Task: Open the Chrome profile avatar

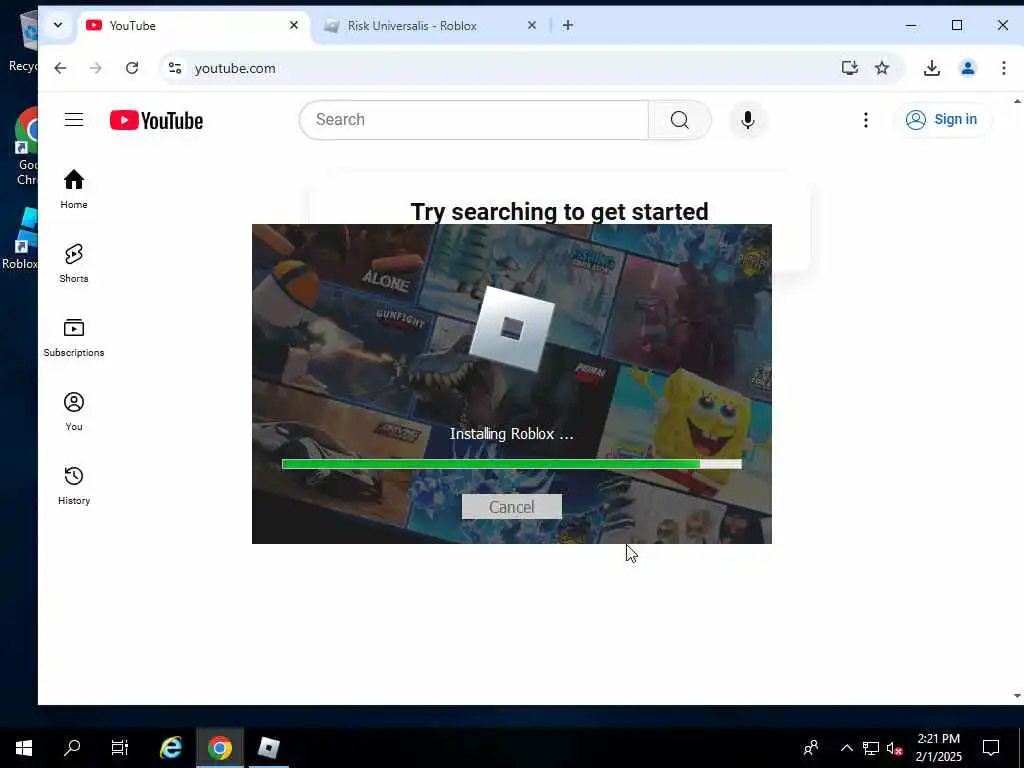Action: point(968,68)
